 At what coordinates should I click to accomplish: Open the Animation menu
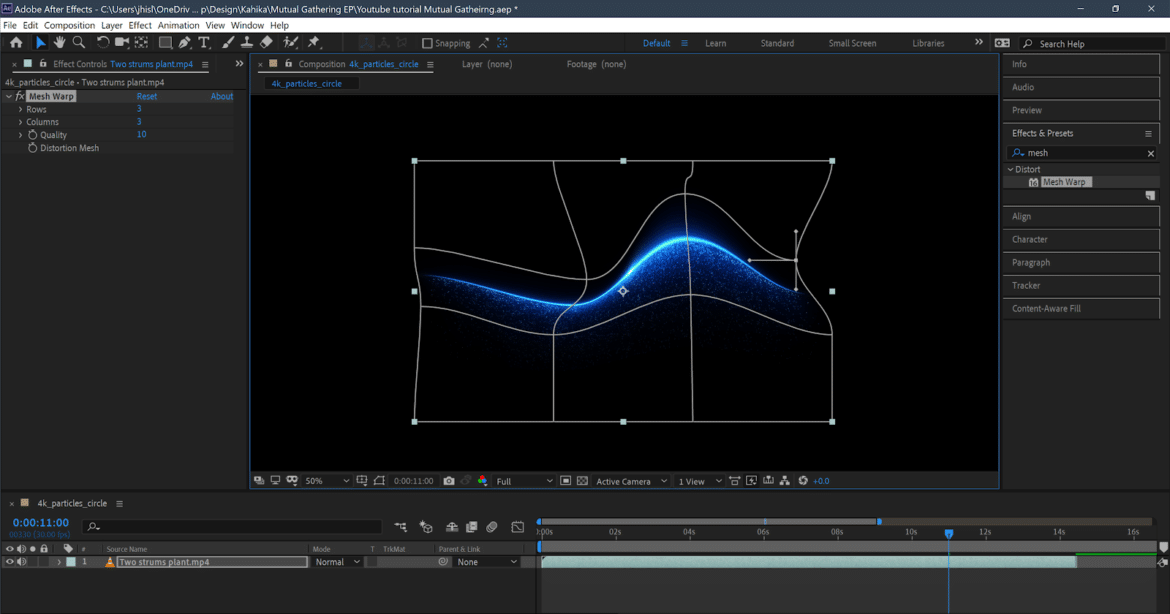(x=178, y=24)
